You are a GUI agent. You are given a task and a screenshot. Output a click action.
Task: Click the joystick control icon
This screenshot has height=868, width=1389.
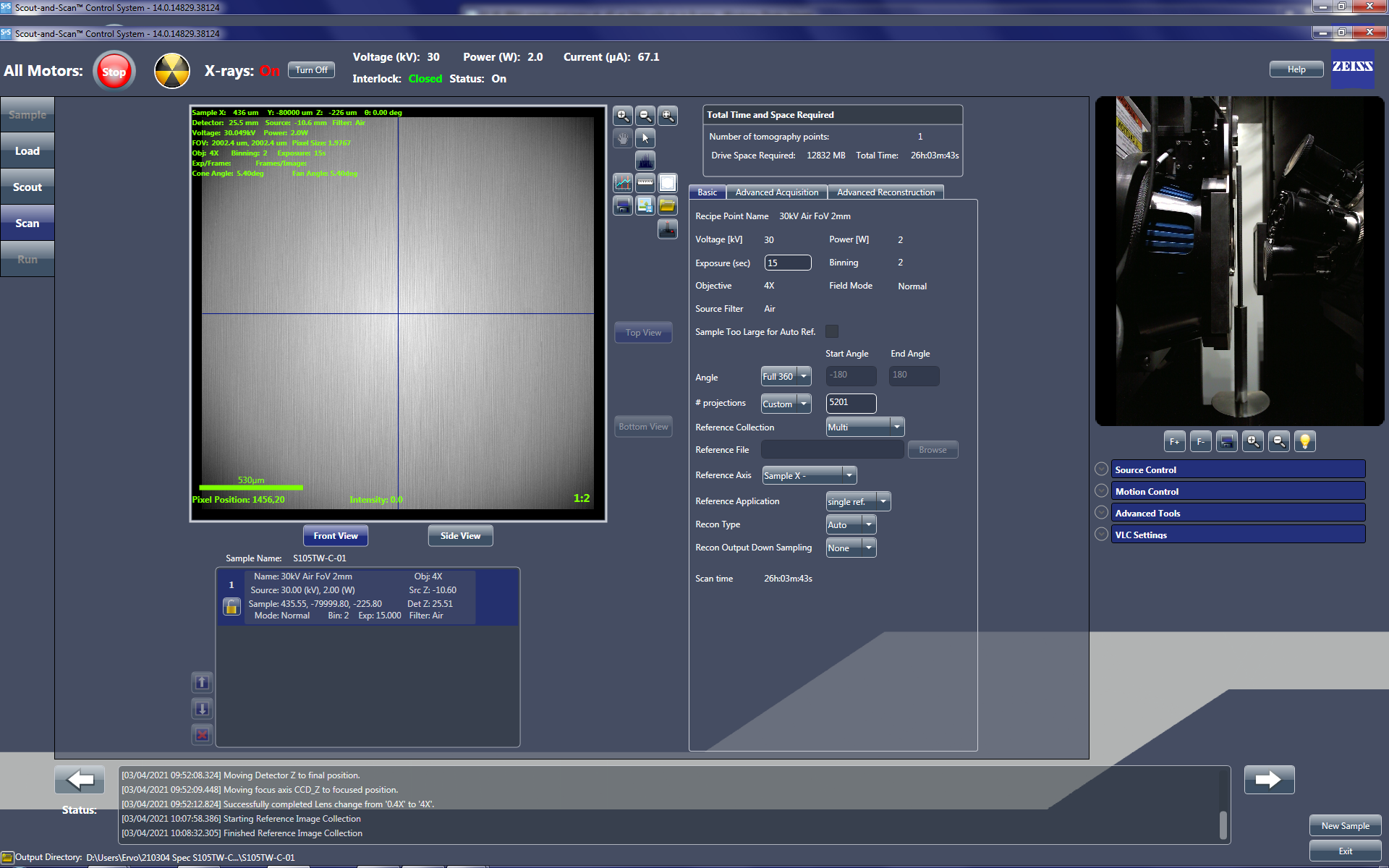(x=667, y=229)
